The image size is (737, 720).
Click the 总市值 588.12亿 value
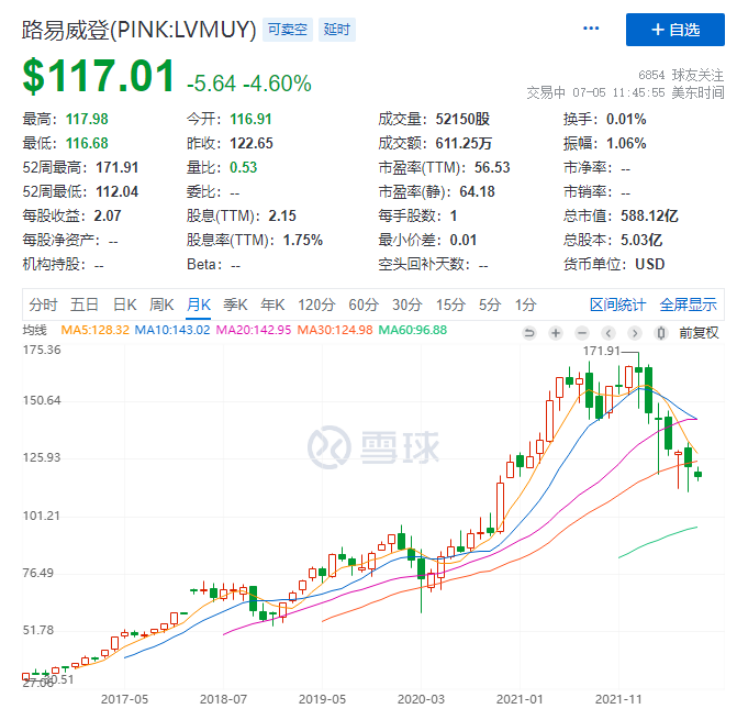[x=649, y=216]
